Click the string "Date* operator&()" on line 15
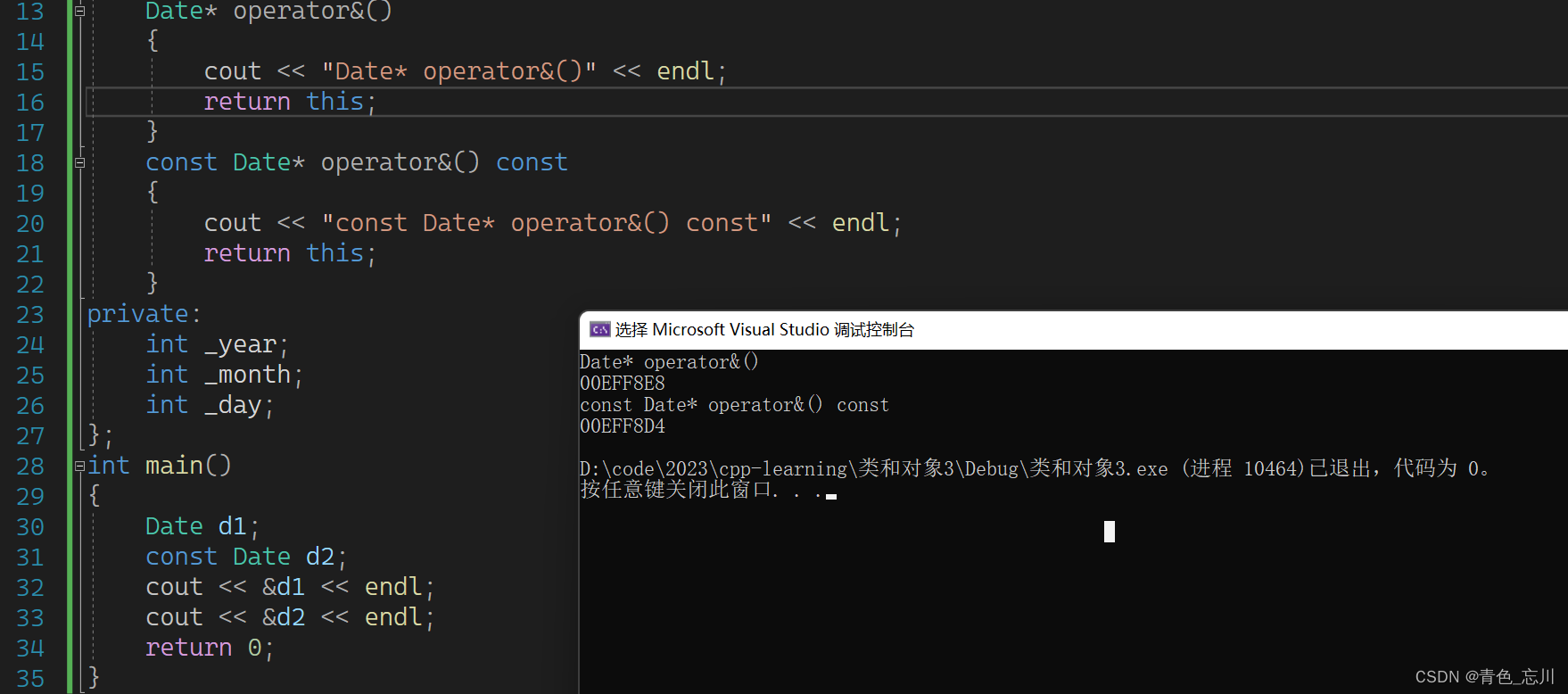The height and width of the screenshot is (694, 1568). [x=458, y=71]
